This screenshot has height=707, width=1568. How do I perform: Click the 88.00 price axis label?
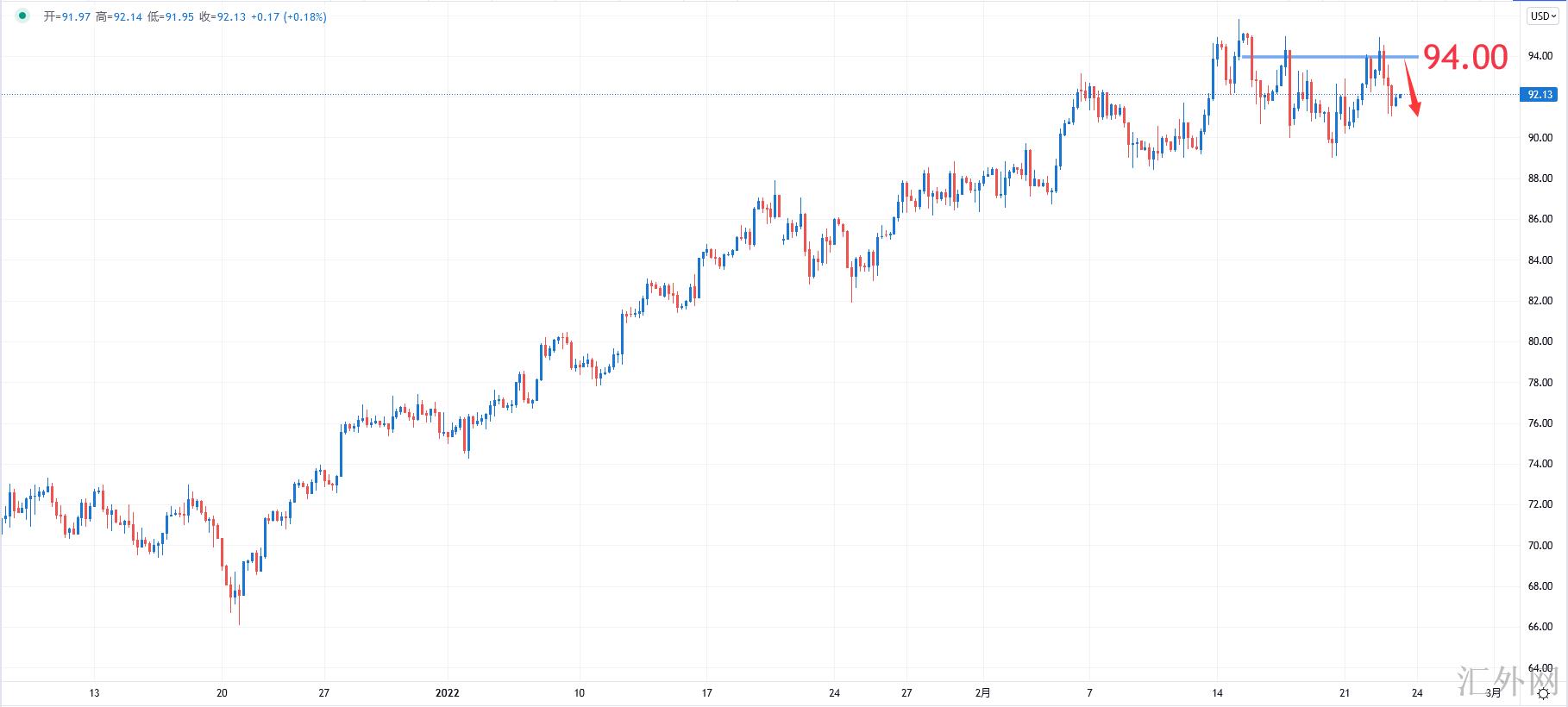click(1540, 178)
